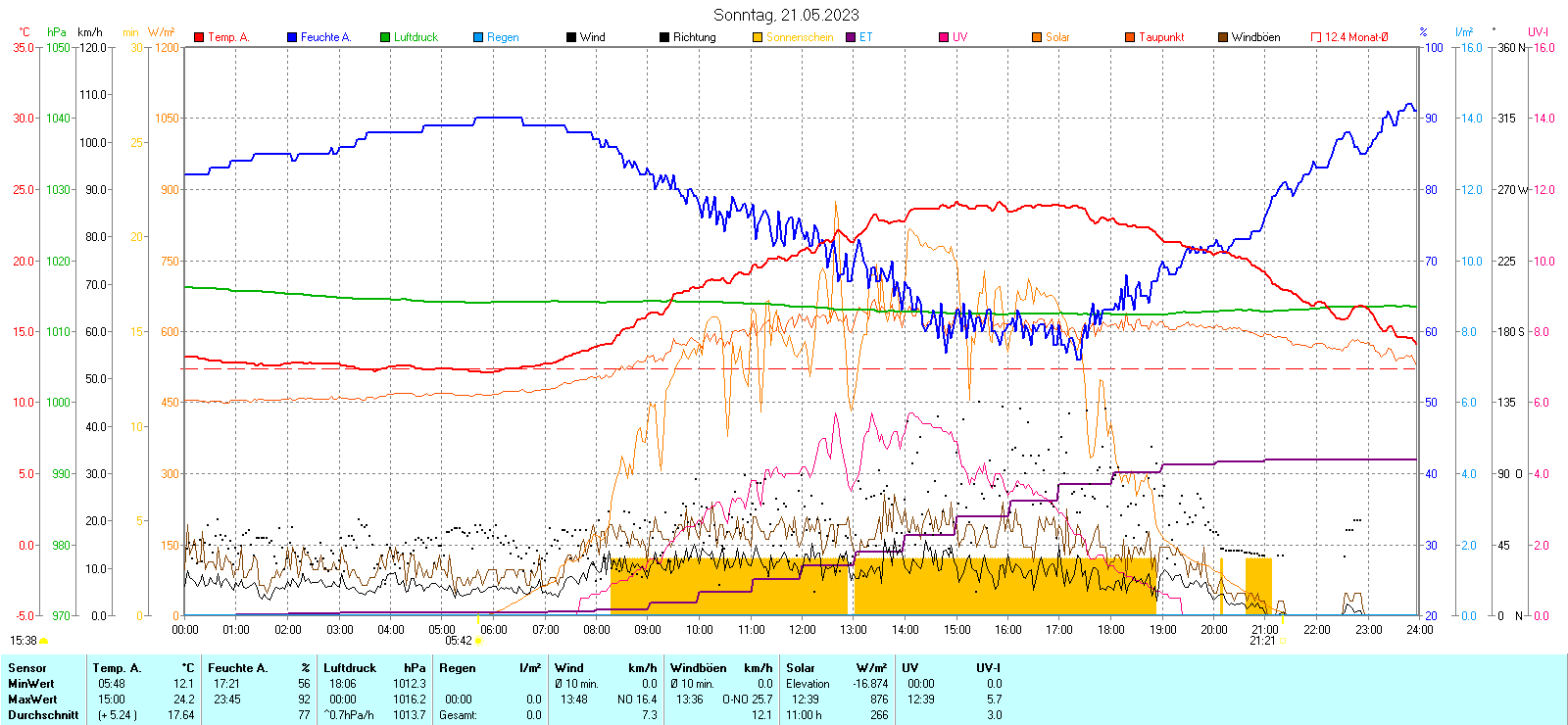The height and width of the screenshot is (725, 1568).
Task: Click the light blue Regen legend square
Action: 478,37
